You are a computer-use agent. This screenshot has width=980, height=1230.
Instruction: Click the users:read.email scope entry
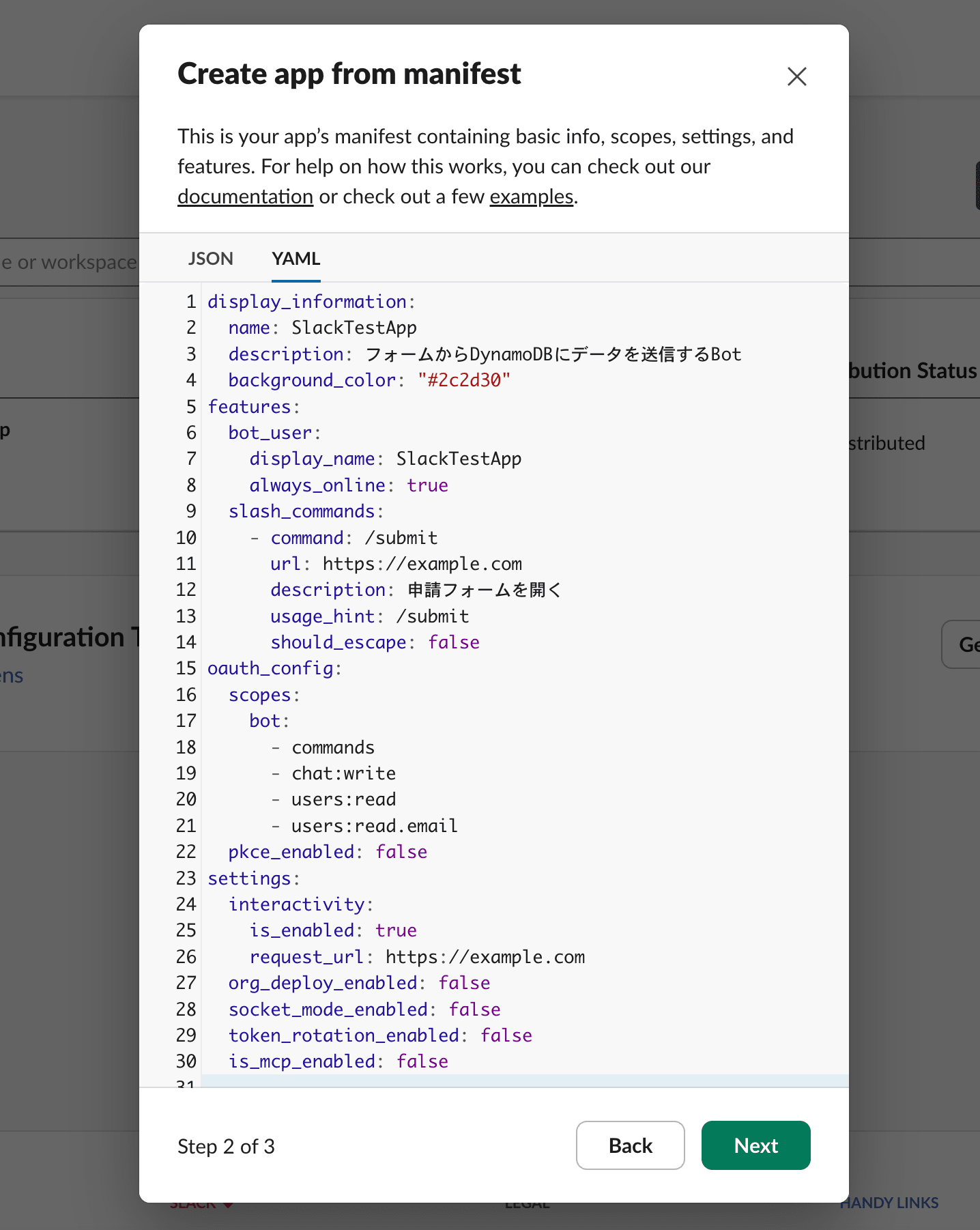[x=374, y=826]
